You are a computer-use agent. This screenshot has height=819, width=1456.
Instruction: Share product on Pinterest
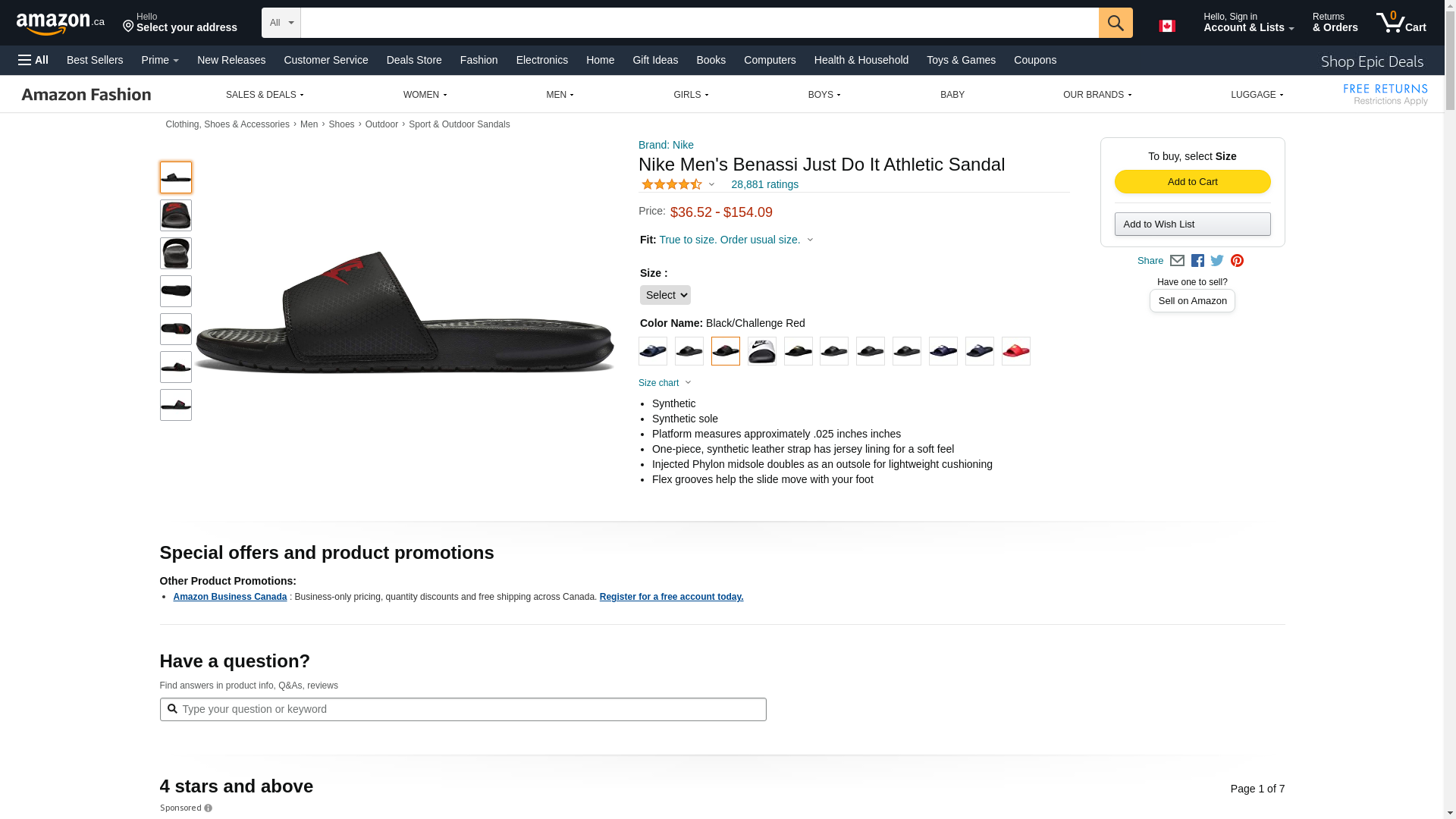click(x=1237, y=261)
